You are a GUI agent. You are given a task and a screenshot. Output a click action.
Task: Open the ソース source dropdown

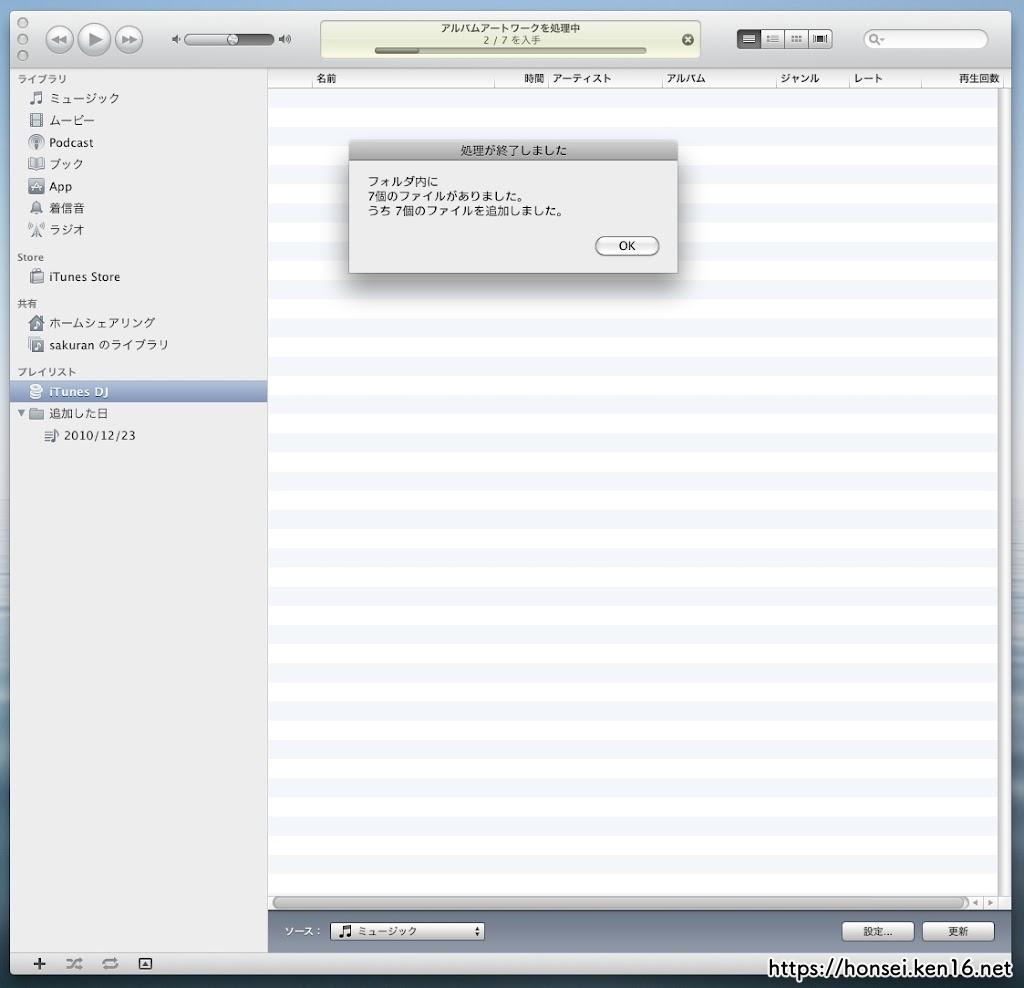pos(406,931)
